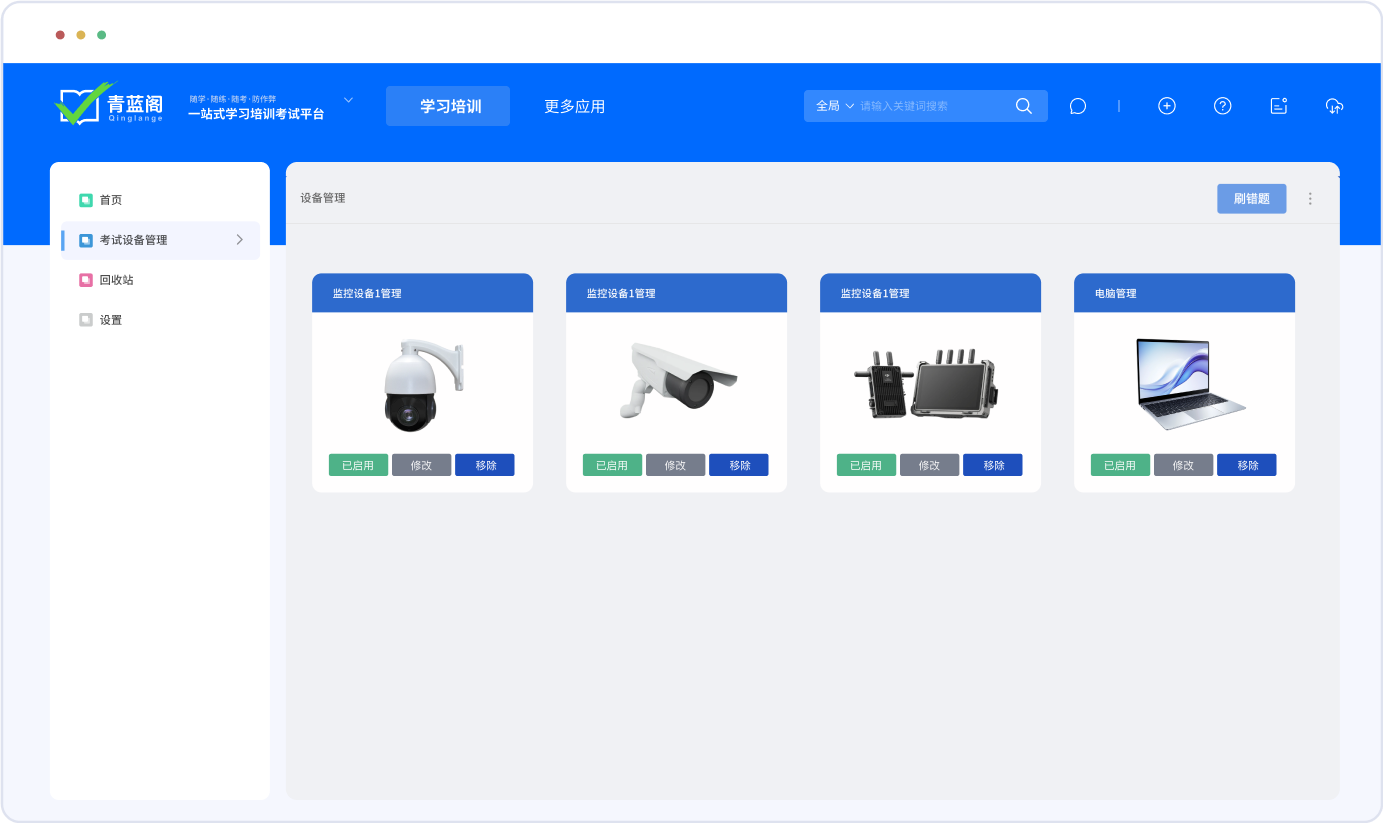The image size is (1383, 823).
Task: Expand the platform dropdown arrow beside the logo
Action: click(348, 100)
